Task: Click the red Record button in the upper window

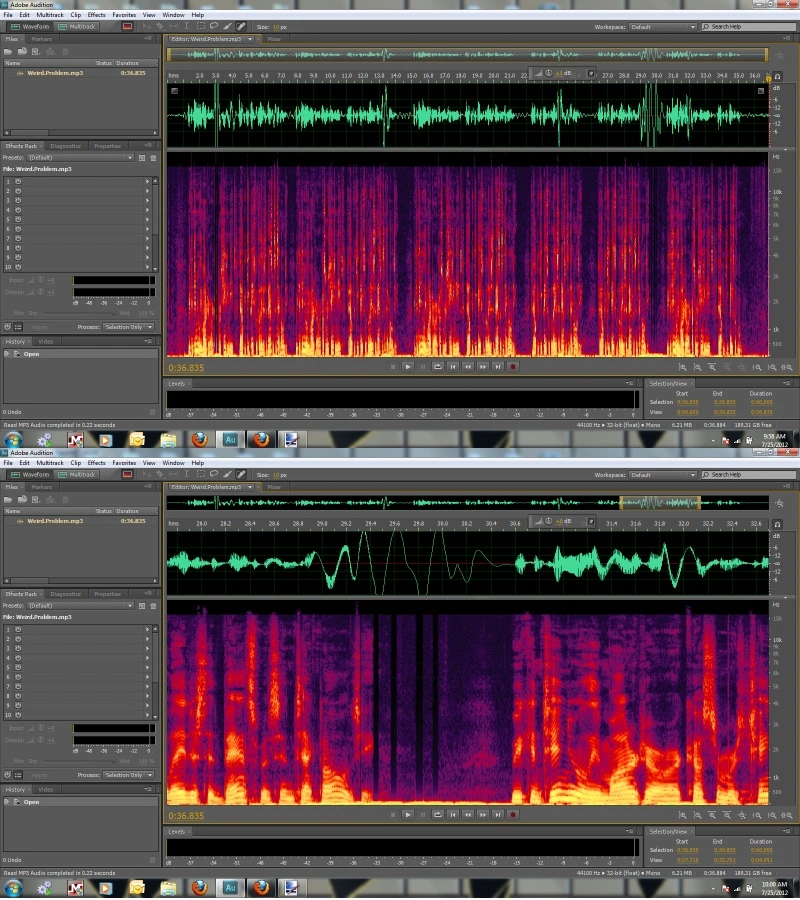Action: point(513,367)
